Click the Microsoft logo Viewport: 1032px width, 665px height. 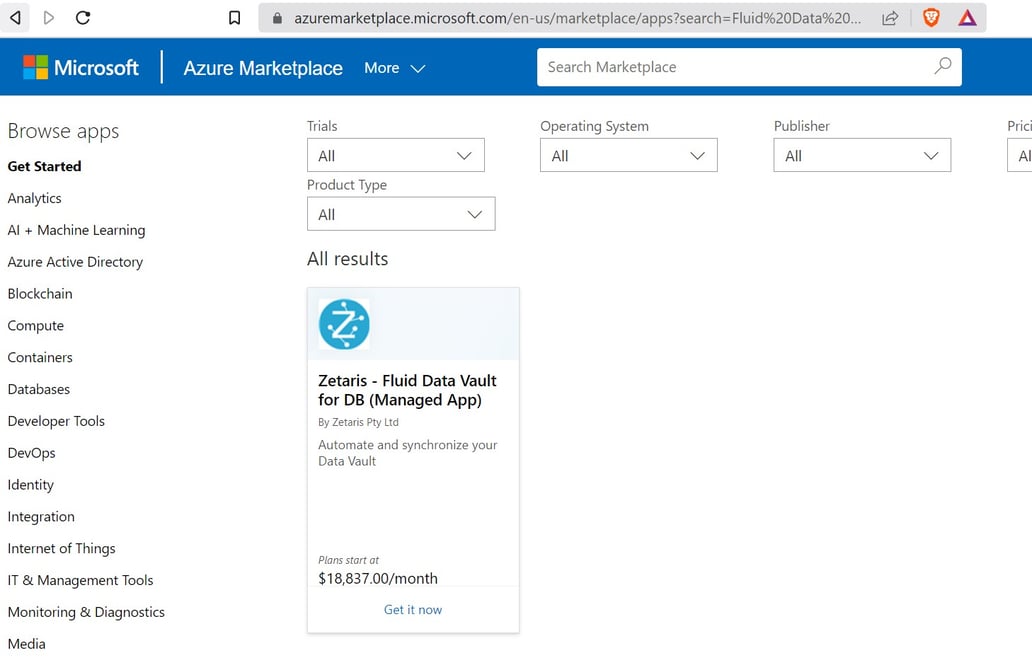[x=81, y=68]
